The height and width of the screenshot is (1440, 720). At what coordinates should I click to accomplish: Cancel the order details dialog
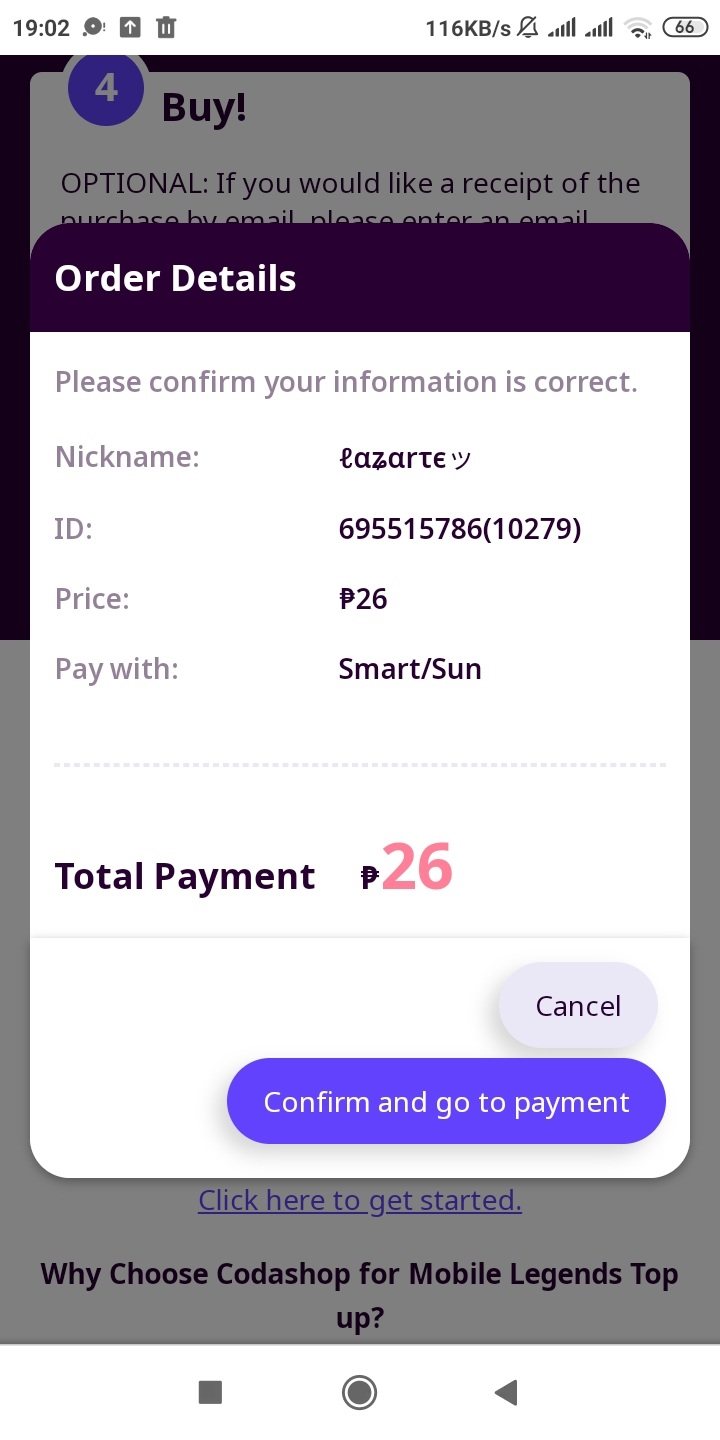coord(578,1006)
